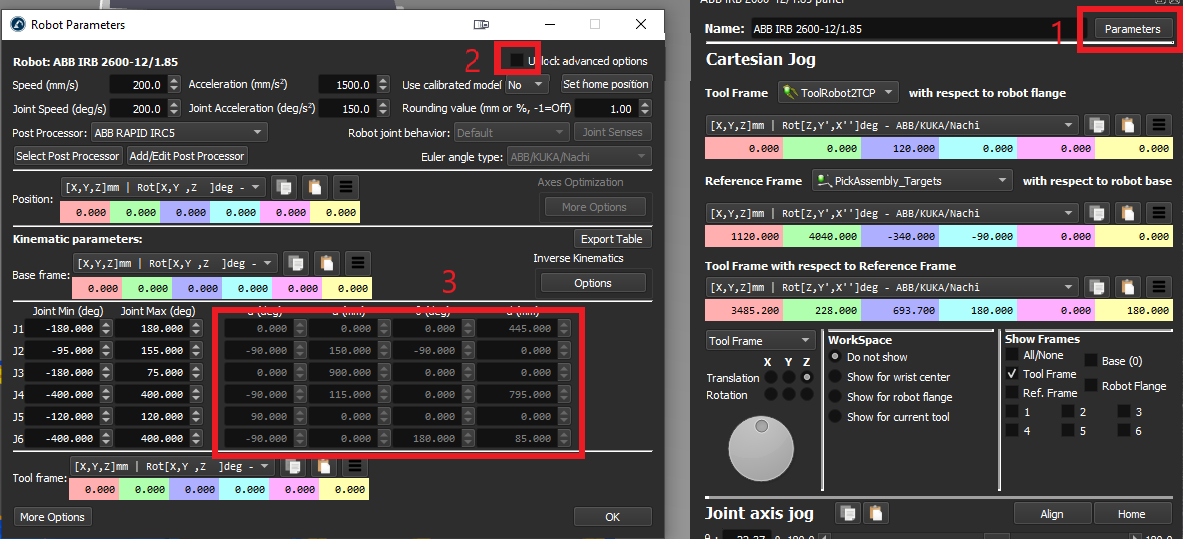Expand the ToolRobot2TCP tool frame dropdown

(x=838, y=93)
